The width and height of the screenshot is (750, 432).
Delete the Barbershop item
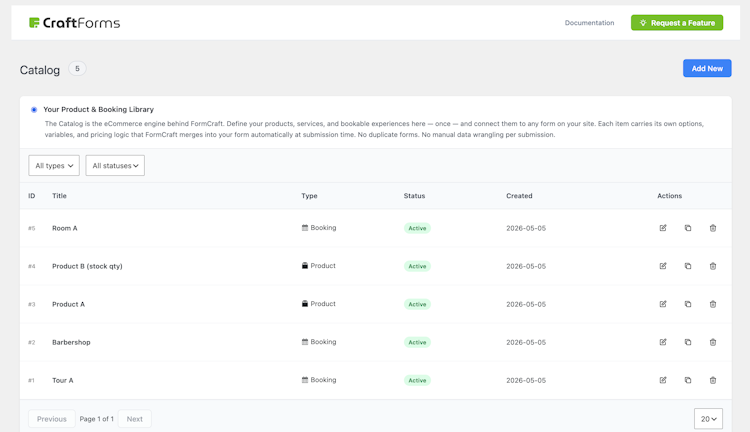[x=713, y=342]
